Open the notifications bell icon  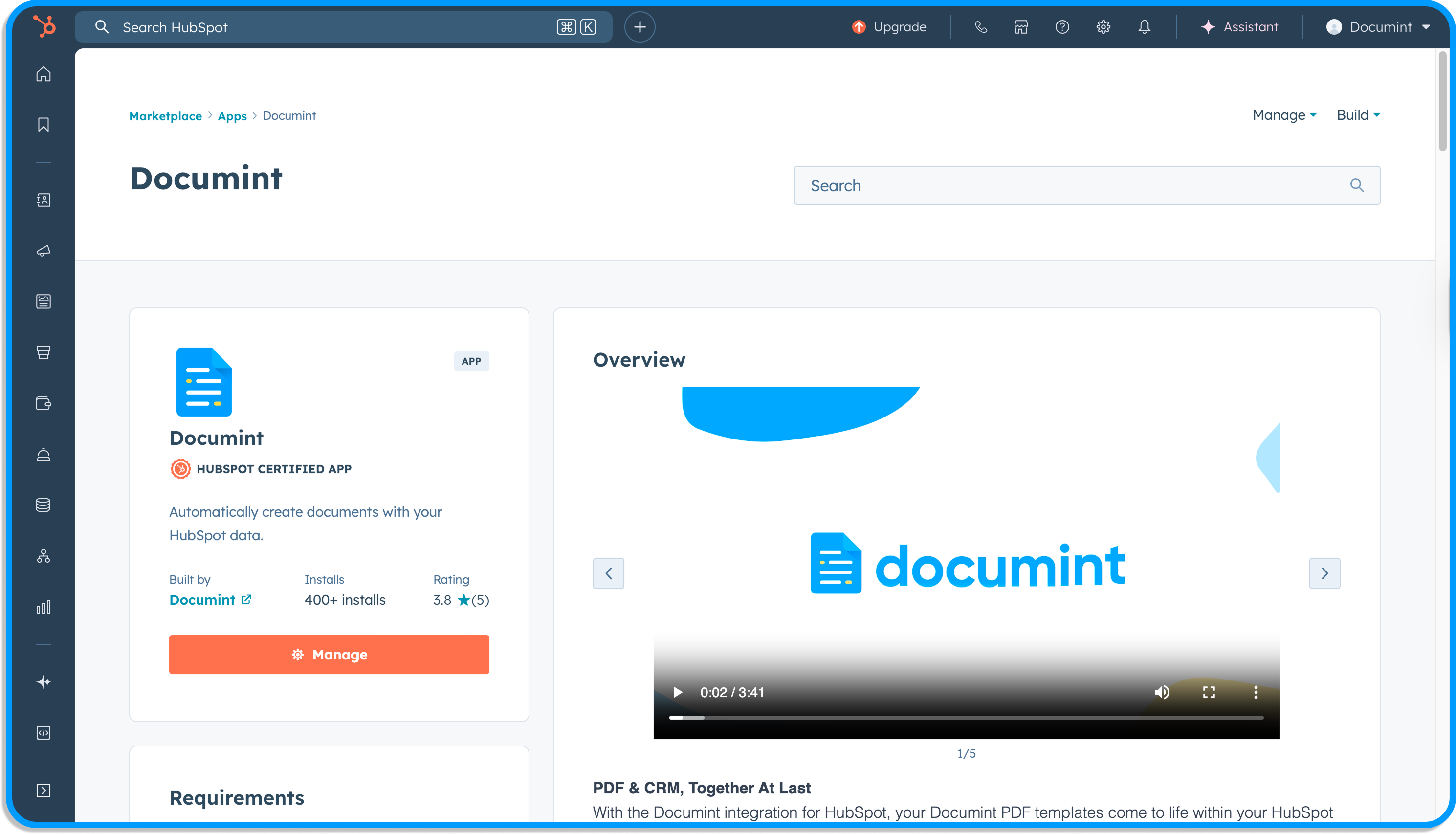pos(1144,27)
